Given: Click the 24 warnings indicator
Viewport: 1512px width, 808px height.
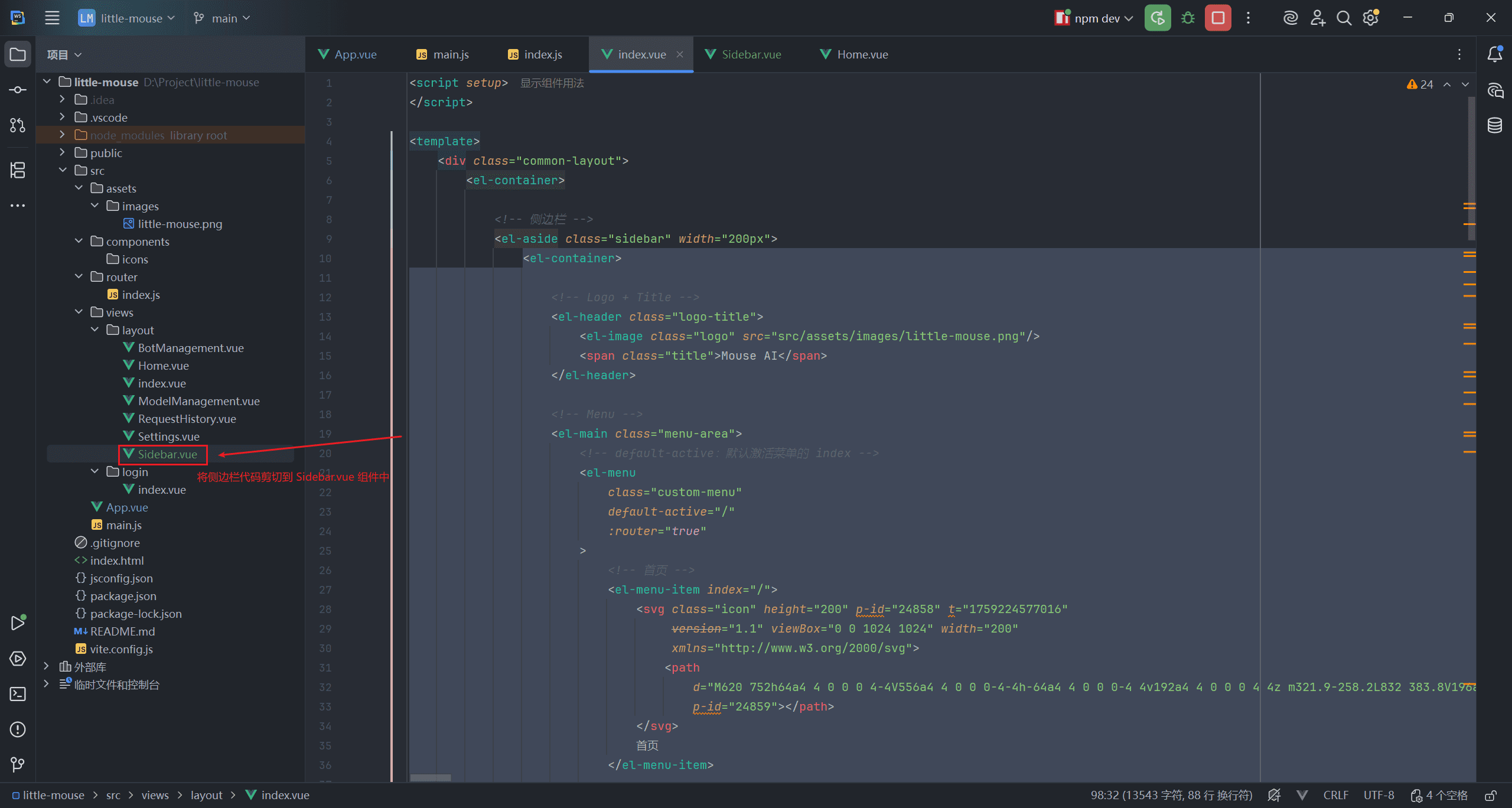Looking at the screenshot, I should [1420, 84].
